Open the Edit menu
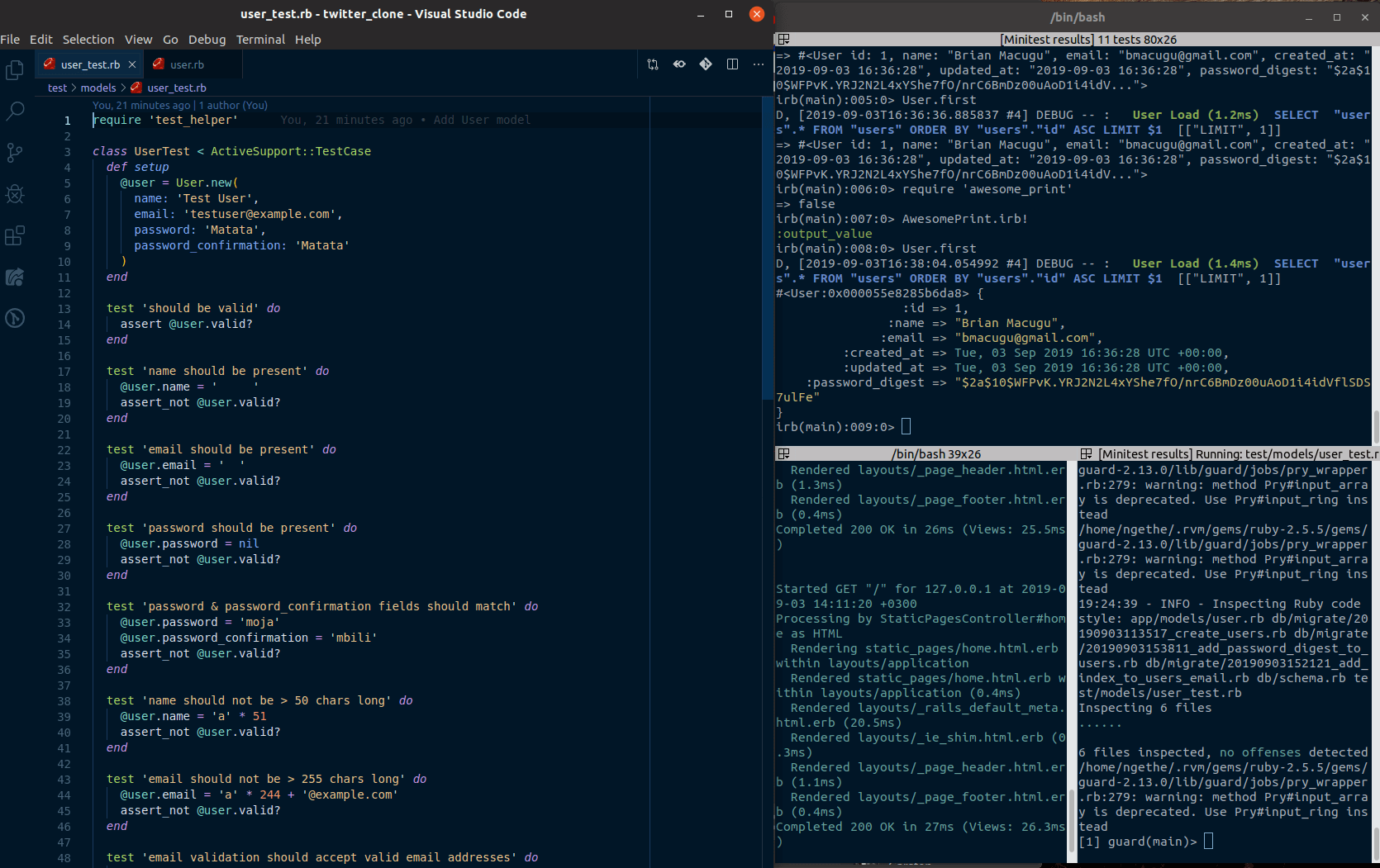 pyautogui.click(x=41, y=40)
